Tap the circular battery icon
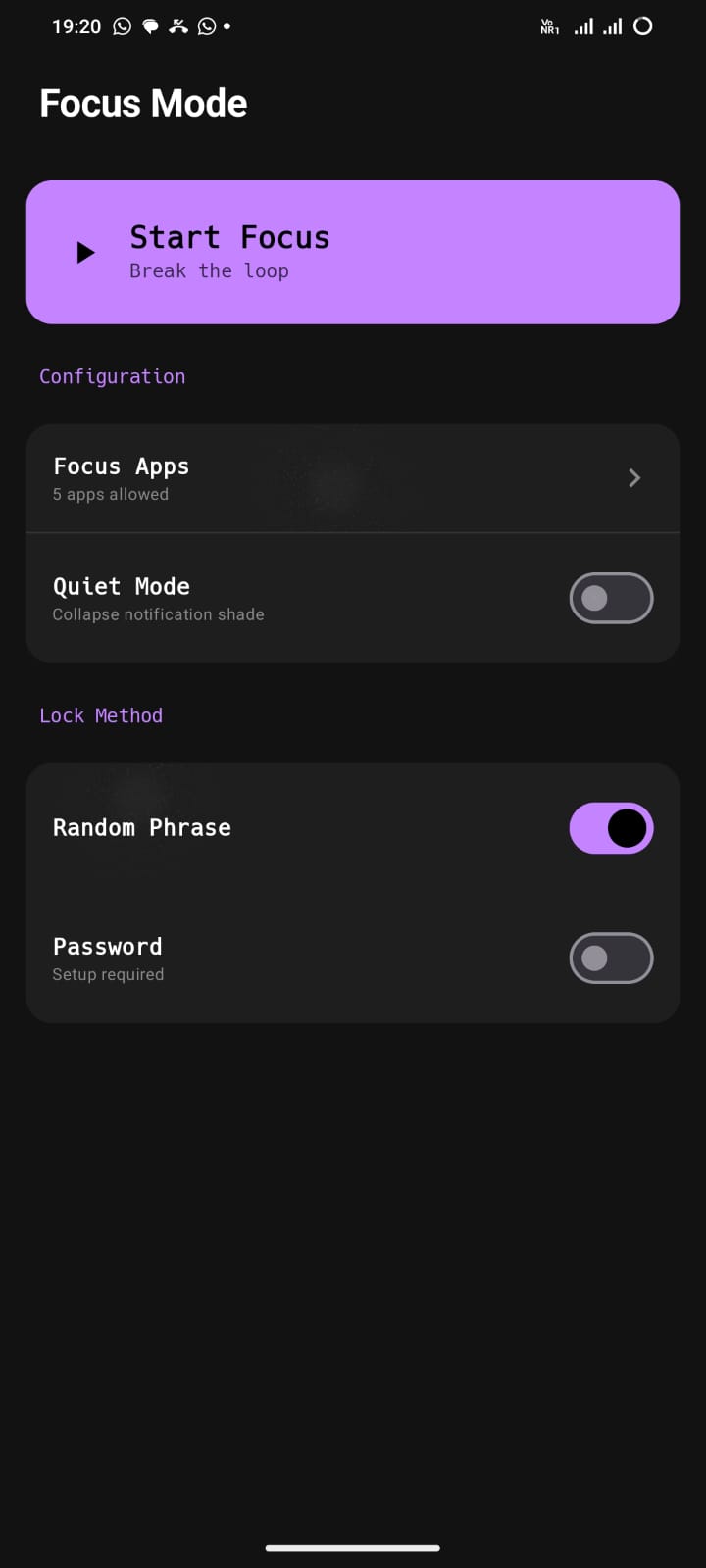Screen dimensions: 706x1568 tap(643, 26)
